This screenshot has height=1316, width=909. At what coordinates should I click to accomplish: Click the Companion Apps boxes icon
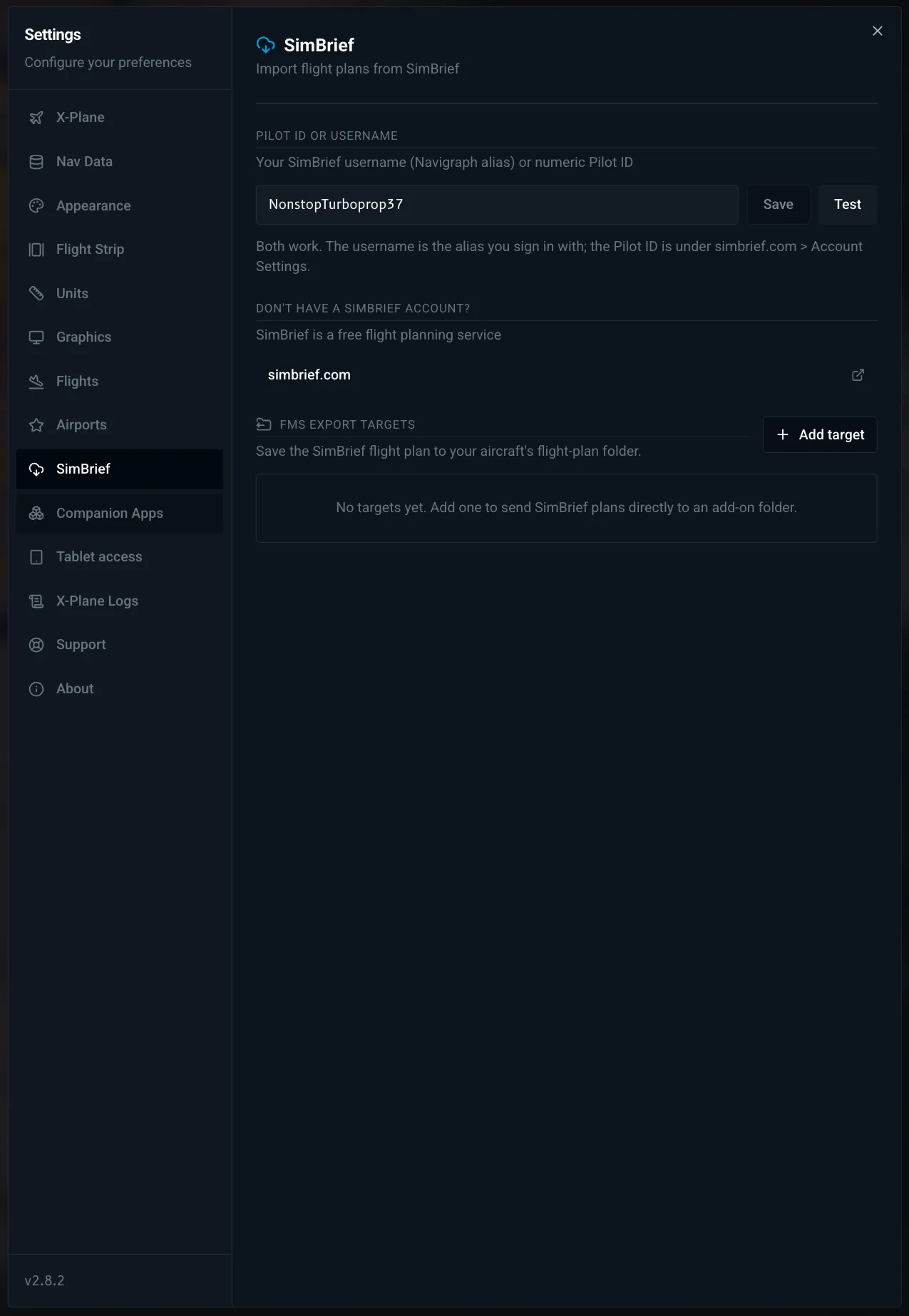(36, 514)
